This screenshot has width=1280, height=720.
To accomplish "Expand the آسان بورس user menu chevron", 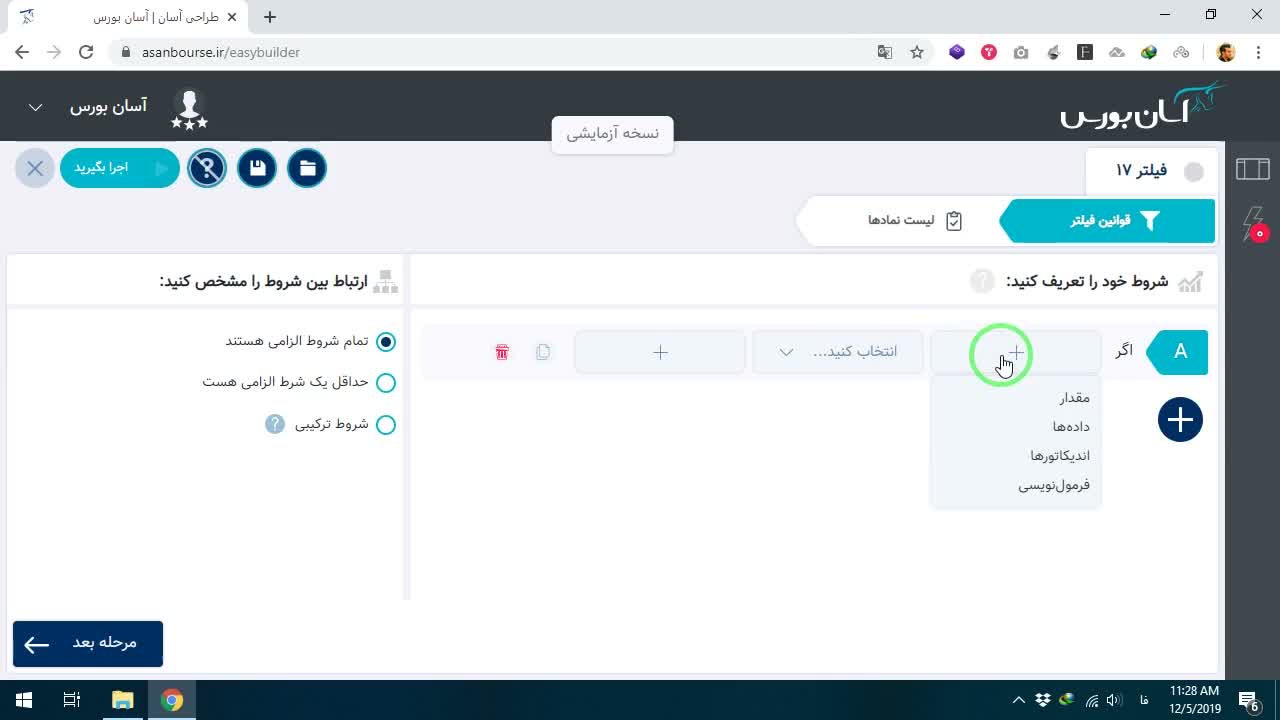I will pyautogui.click(x=35, y=107).
